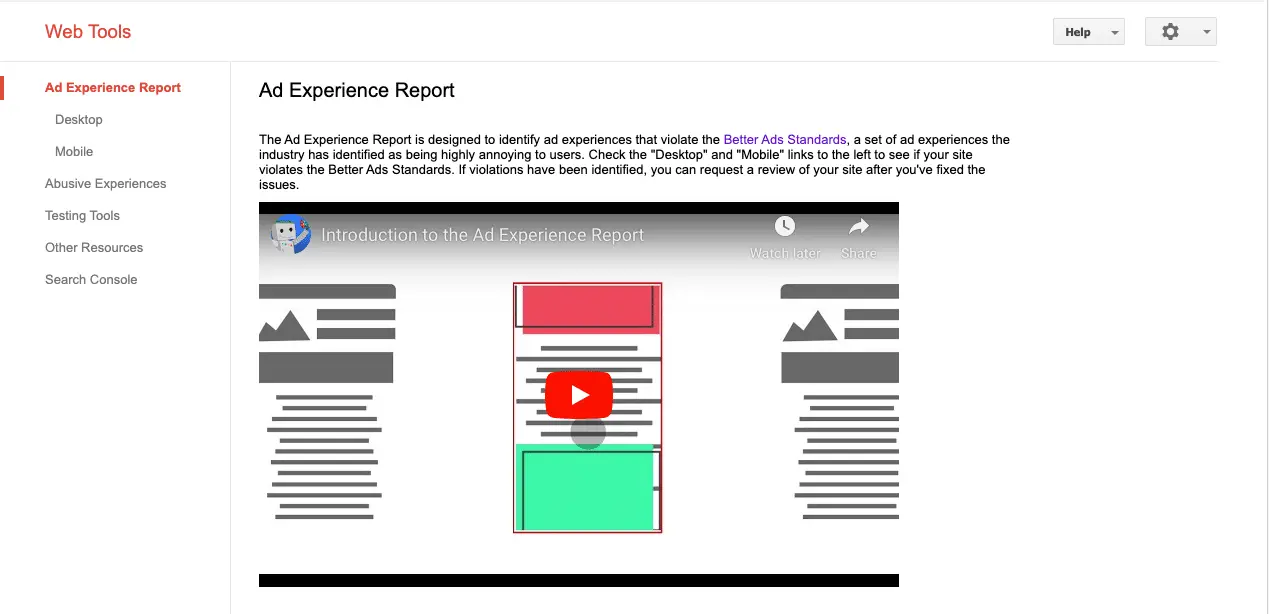Viewport: 1269px width, 614px height.
Task: Click the video channel avatar icon
Action: tap(290, 235)
